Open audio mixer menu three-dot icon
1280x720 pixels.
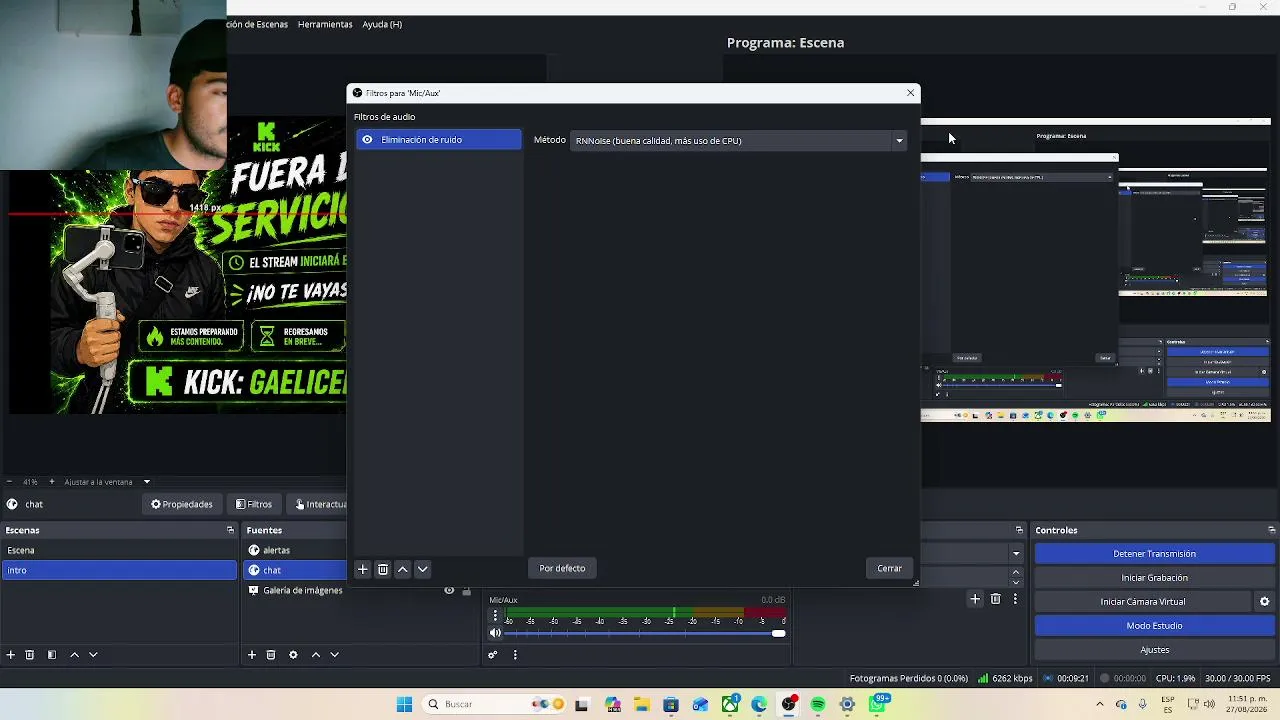pyautogui.click(x=515, y=655)
